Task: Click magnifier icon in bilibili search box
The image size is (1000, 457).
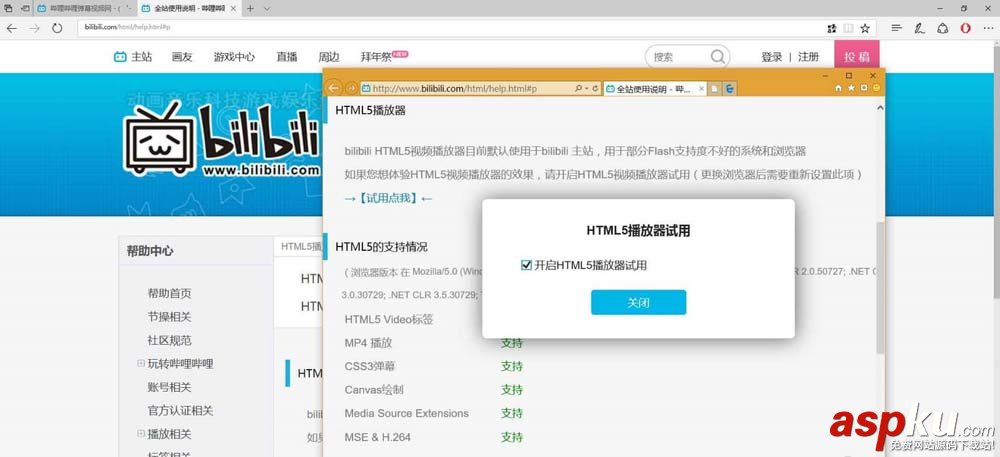Action: click(717, 57)
